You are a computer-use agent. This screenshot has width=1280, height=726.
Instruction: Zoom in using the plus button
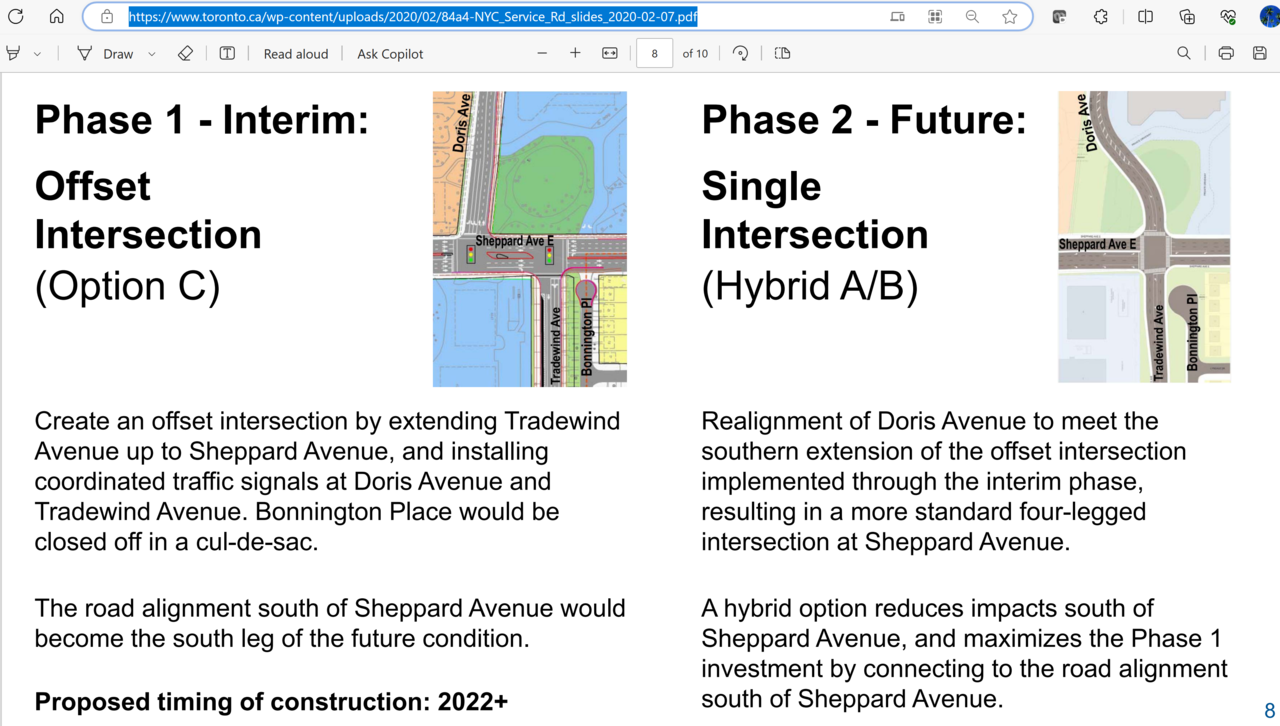[575, 54]
